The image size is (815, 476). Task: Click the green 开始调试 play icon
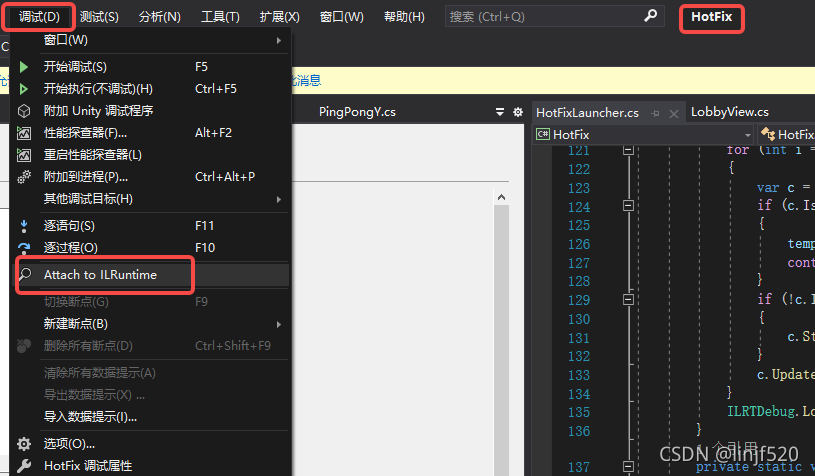[24, 67]
